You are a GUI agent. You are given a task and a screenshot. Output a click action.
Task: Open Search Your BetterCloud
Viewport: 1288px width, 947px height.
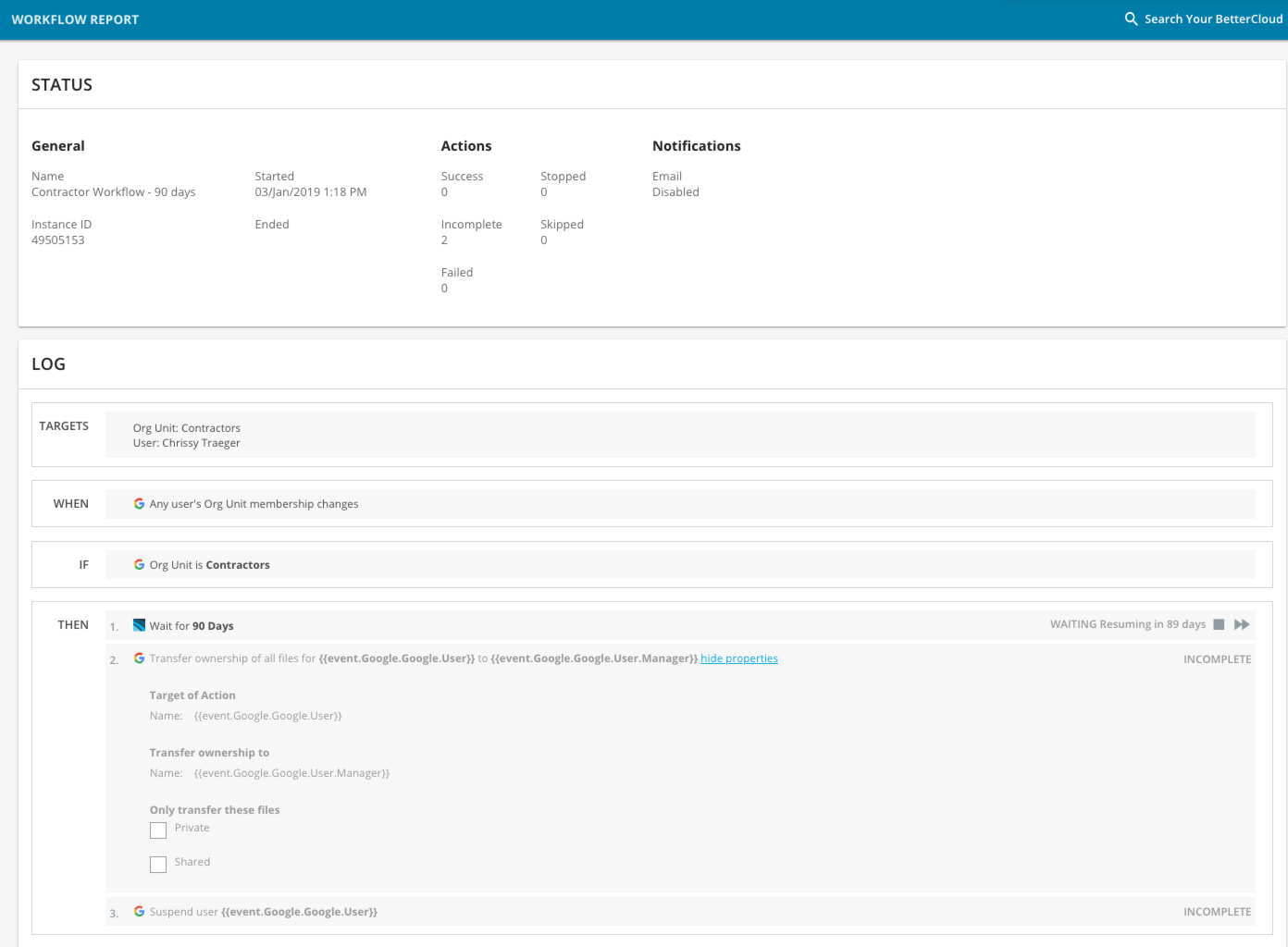coord(1212,18)
